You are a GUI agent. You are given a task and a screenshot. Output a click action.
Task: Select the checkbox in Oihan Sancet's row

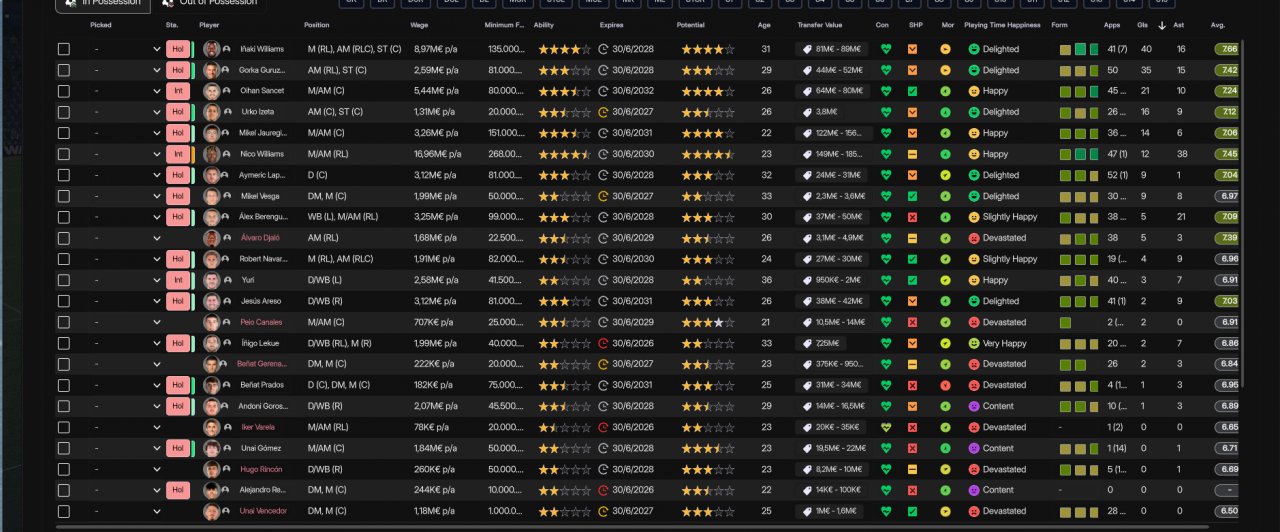(64, 91)
